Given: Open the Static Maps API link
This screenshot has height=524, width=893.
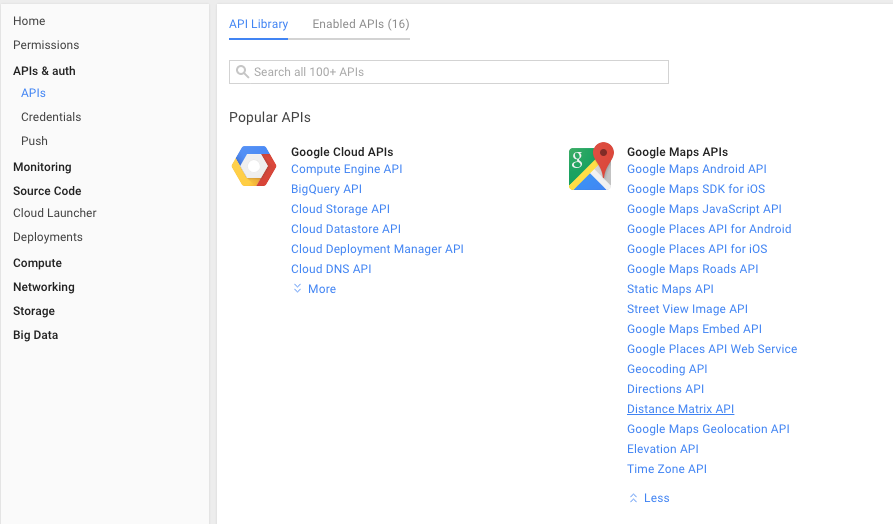Looking at the screenshot, I should coord(670,289).
